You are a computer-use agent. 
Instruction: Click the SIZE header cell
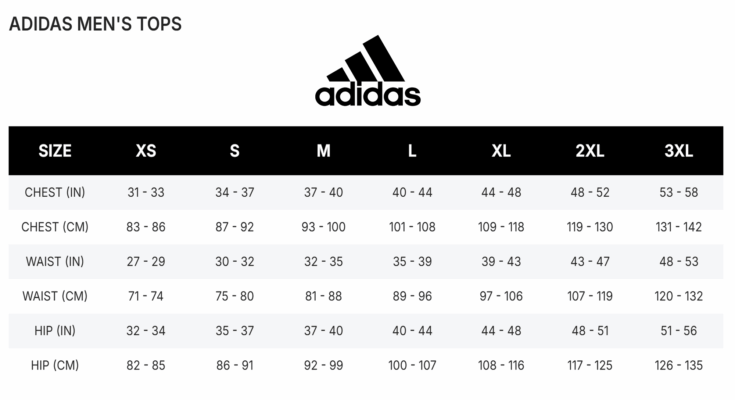point(55,151)
